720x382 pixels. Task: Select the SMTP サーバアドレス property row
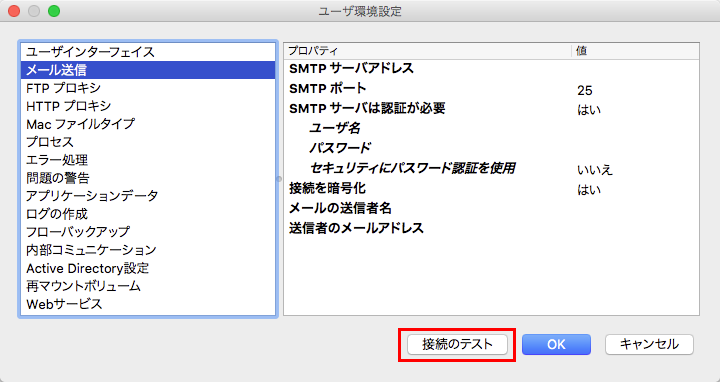point(491,68)
